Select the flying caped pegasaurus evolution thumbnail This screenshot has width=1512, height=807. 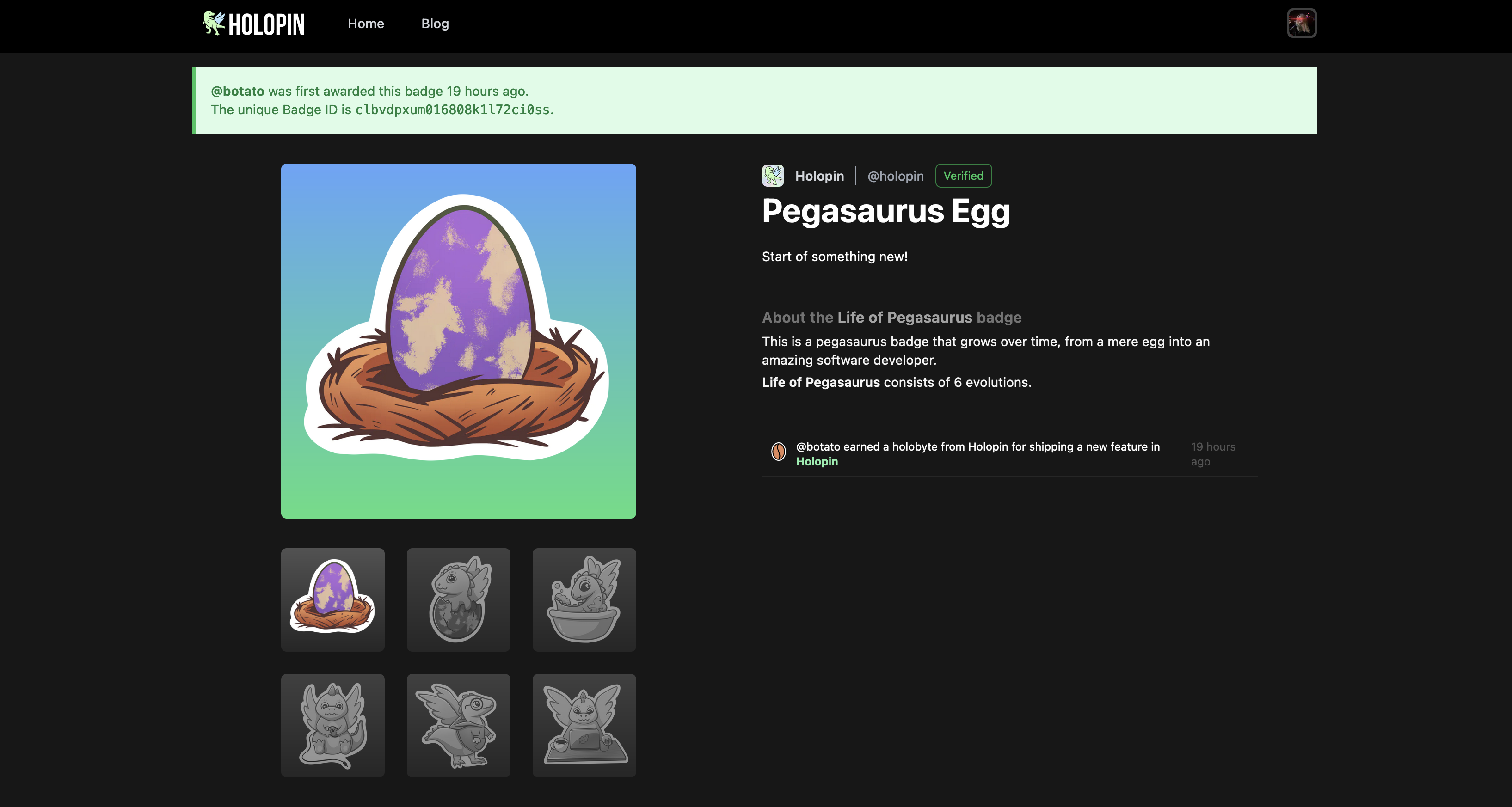(458, 725)
